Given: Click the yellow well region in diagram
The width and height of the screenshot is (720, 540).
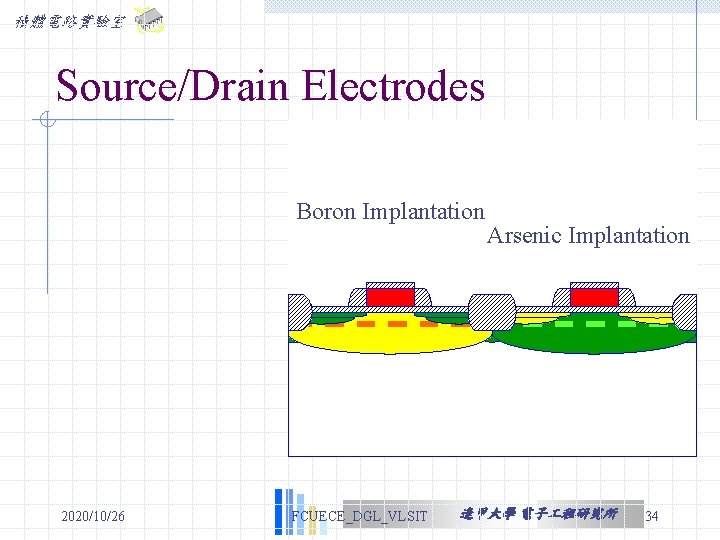Looking at the screenshot, I should 389,340.
